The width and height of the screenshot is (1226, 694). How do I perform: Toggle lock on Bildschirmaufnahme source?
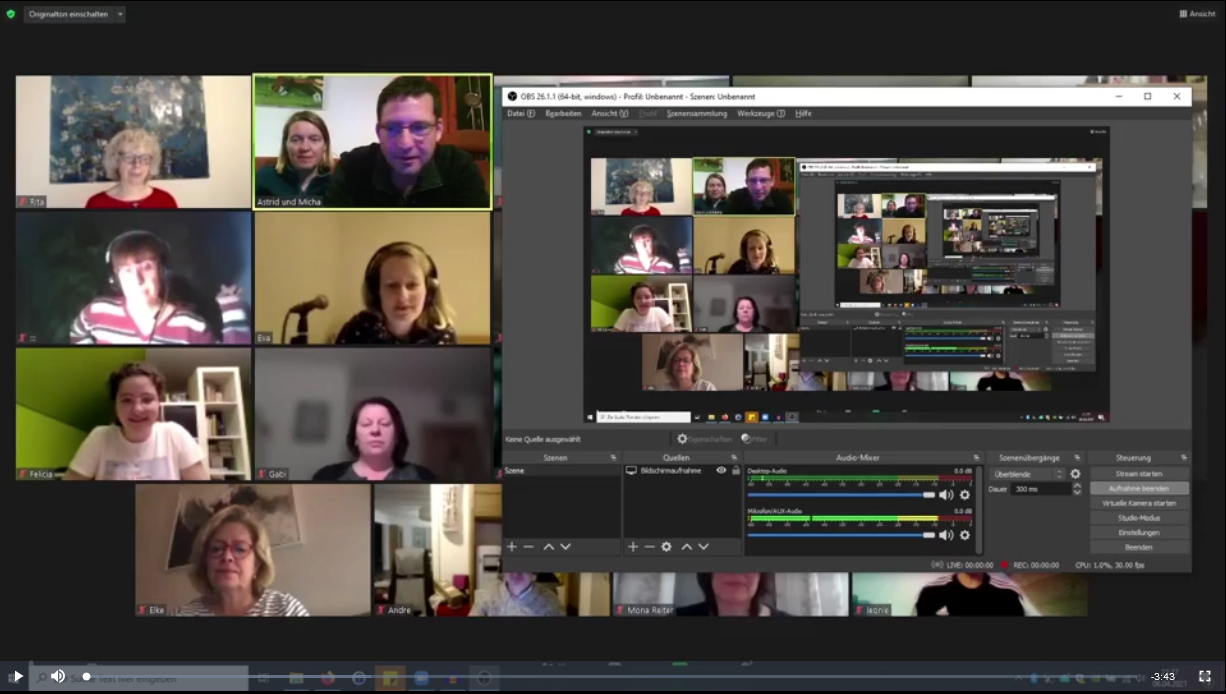736,470
